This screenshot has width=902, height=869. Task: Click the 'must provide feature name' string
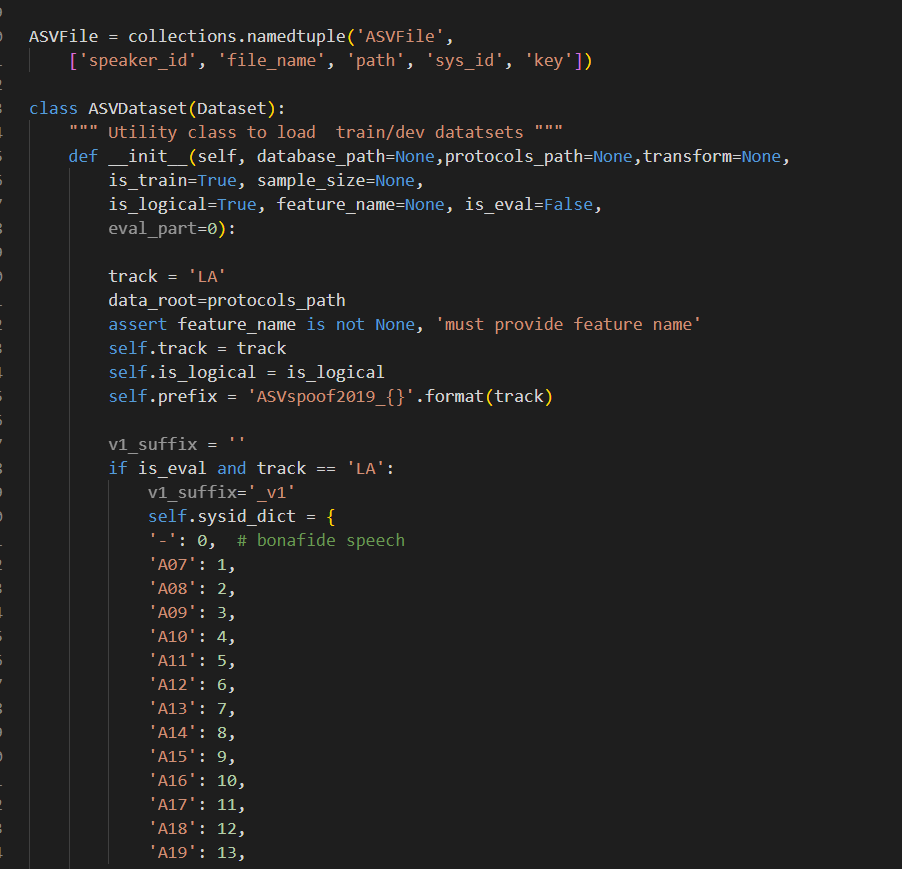568,324
